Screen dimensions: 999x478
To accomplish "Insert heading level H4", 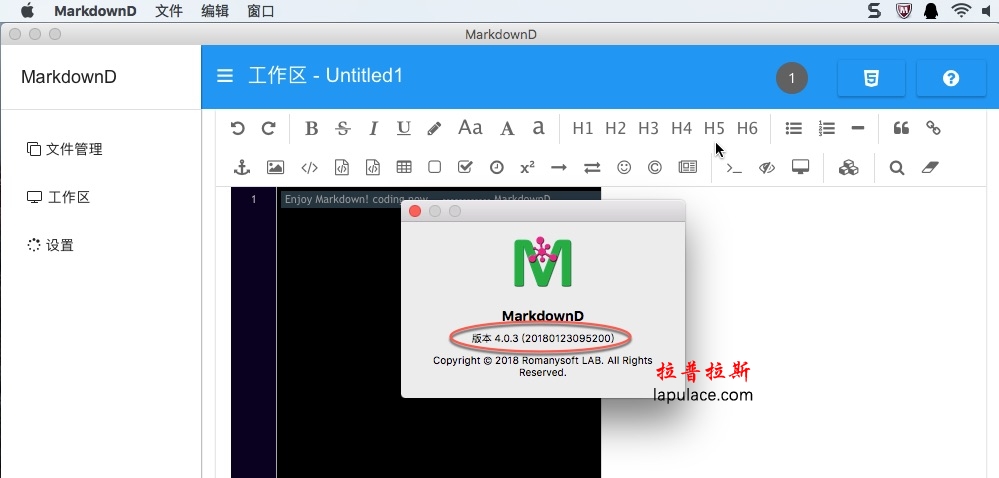I will pos(681,128).
